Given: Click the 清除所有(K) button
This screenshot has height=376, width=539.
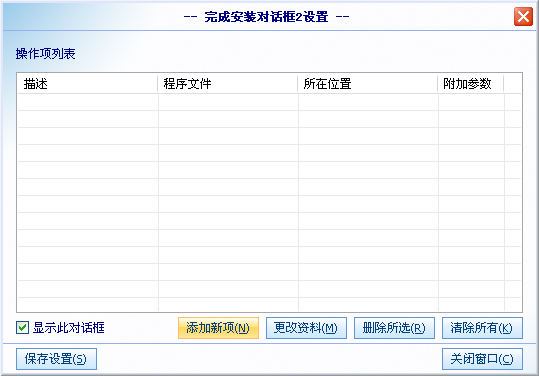Looking at the screenshot, I should click(x=482, y=328).
